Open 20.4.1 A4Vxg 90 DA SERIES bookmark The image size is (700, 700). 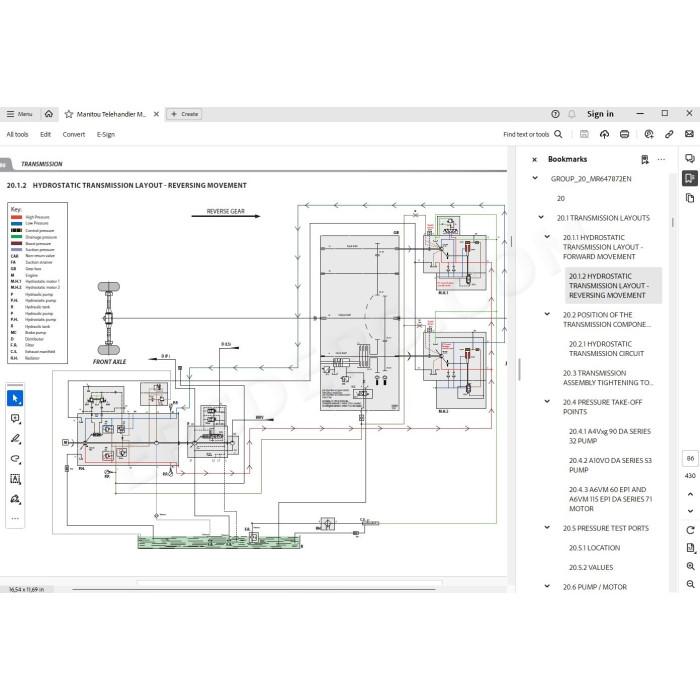pos(609,436)
